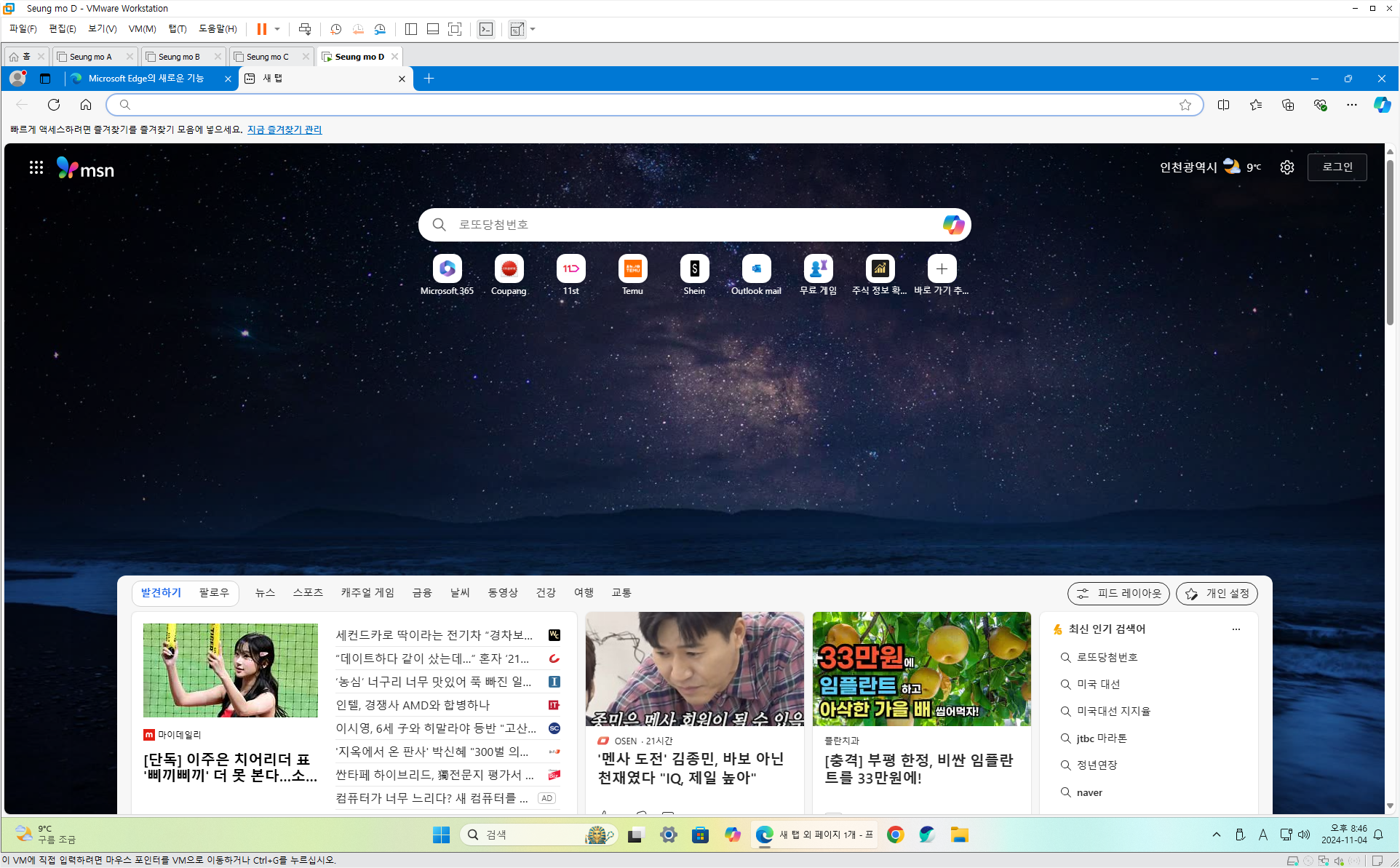Open Edge split screen icon
1400x868 pixels.
[1223, 105]
